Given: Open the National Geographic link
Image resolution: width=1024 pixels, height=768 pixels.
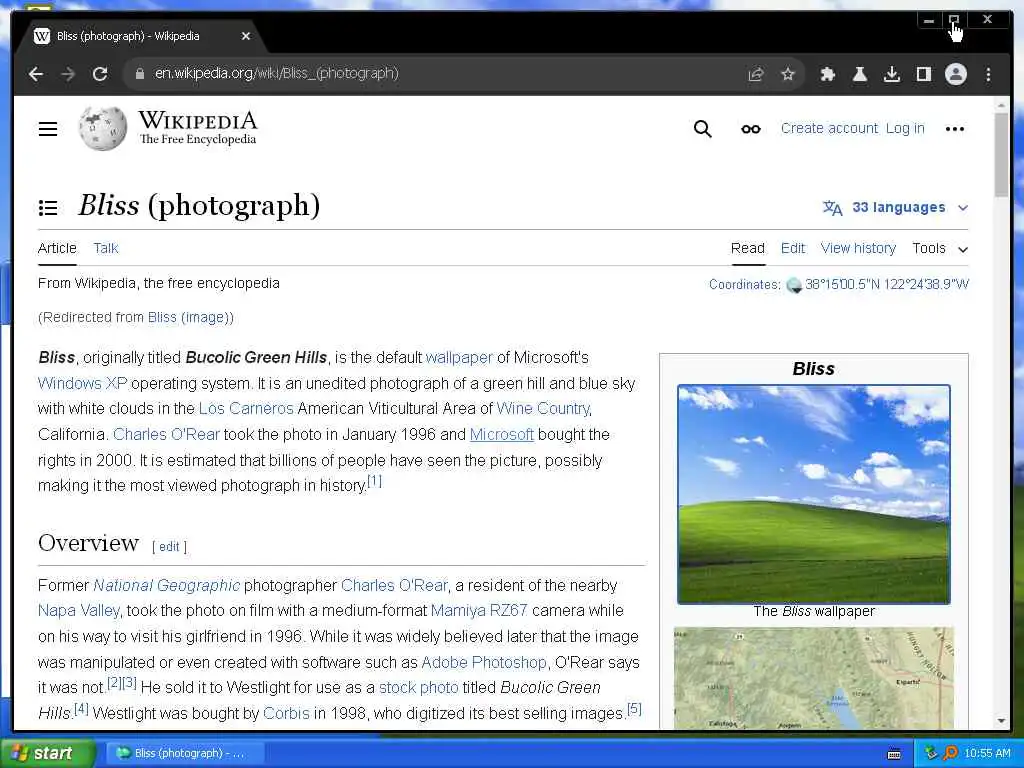Looking at the screenshot, I should click(x=167, y=585).
